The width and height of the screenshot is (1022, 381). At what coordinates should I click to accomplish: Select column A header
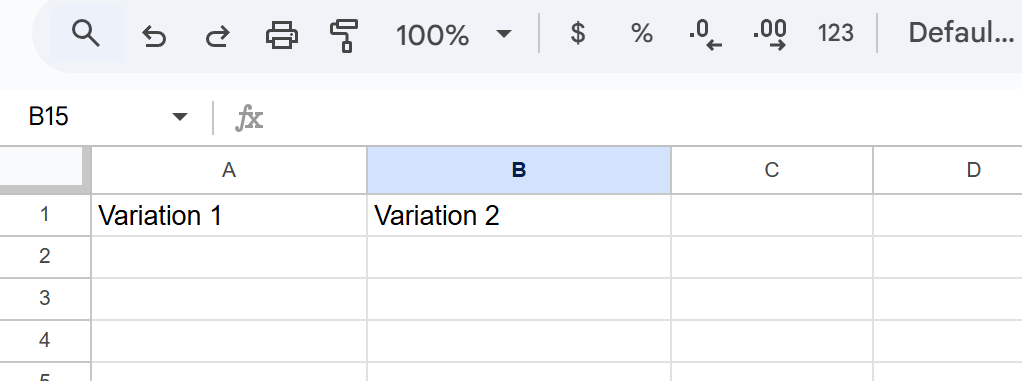(229, 171)
